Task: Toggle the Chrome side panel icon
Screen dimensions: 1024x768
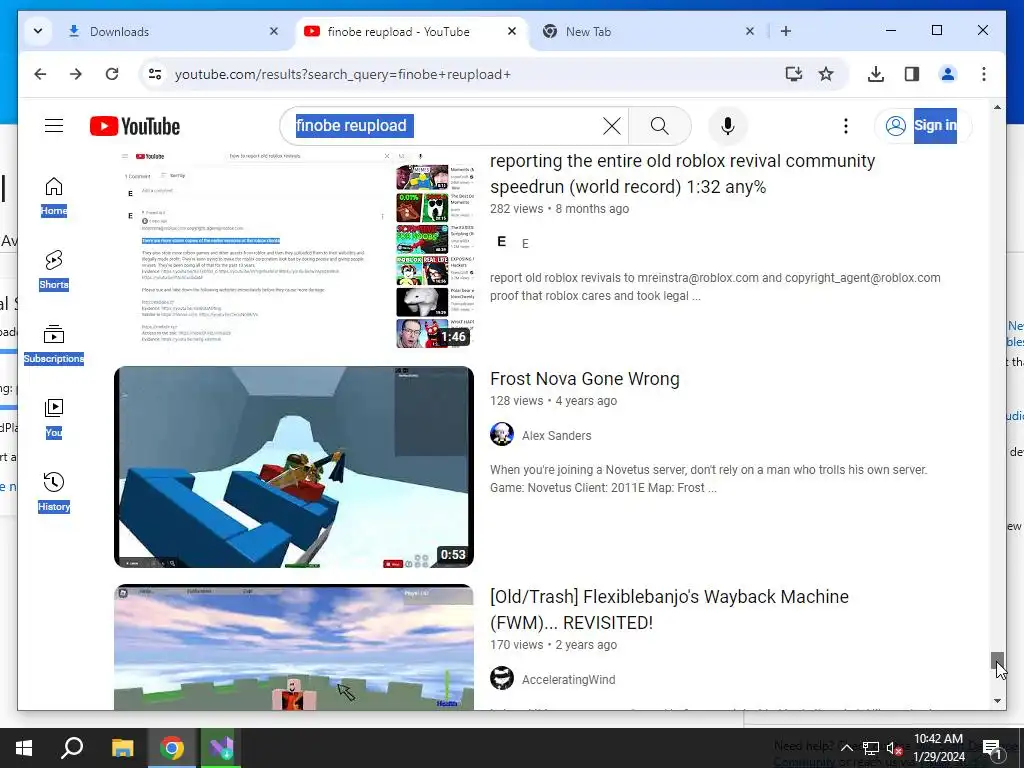Action: tap(912, 74)
